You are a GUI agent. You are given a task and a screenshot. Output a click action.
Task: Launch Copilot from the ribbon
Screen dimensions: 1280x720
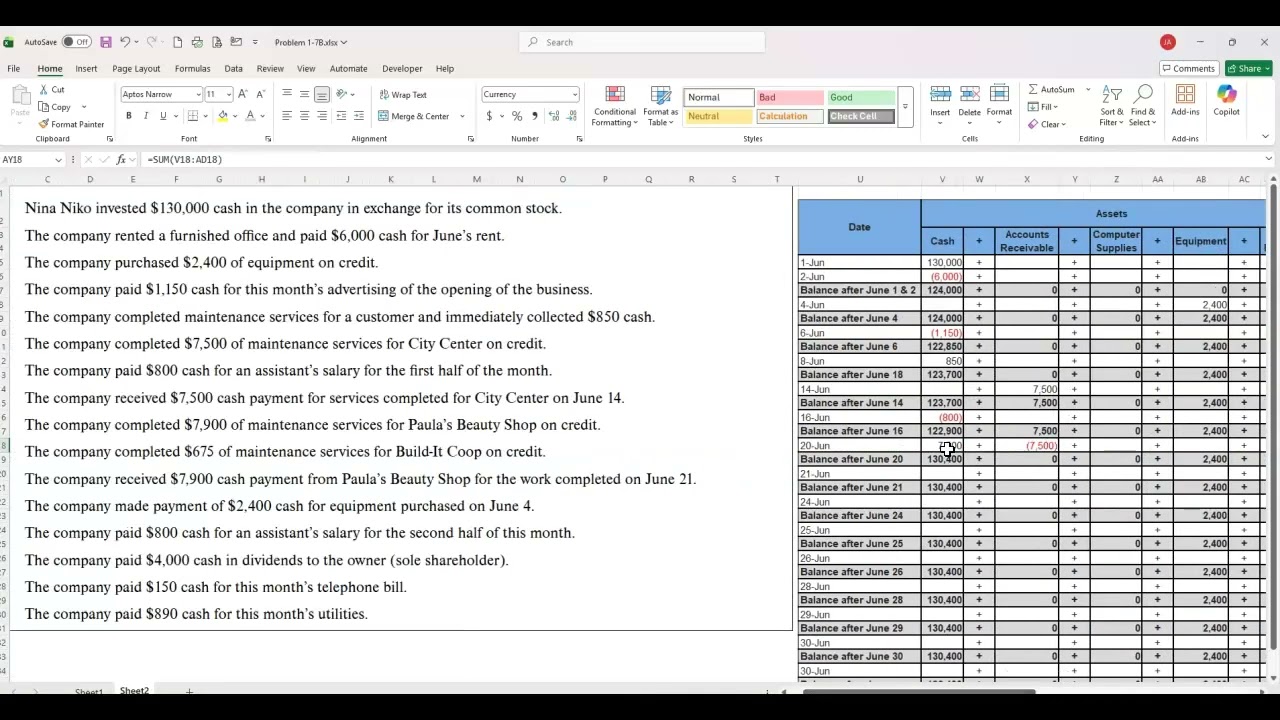coord(1226,101)
